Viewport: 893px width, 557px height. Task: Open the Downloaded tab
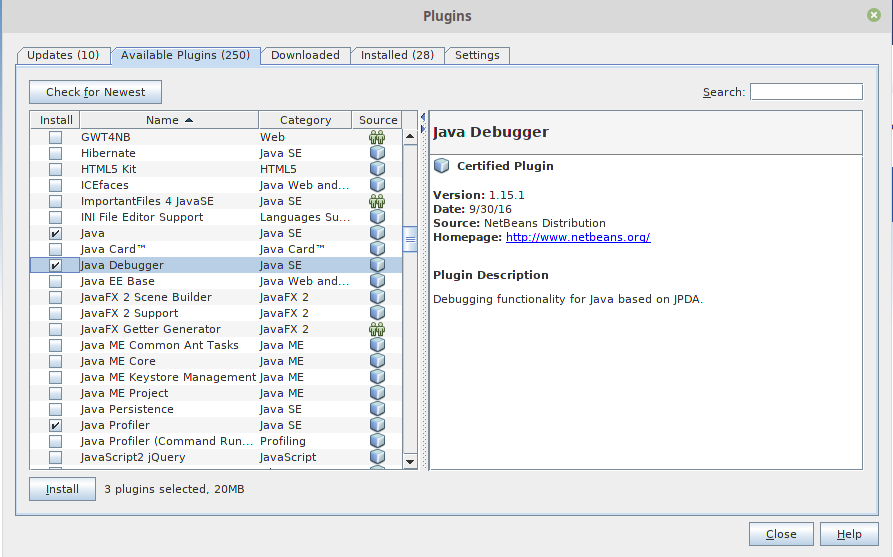(305, 55)
